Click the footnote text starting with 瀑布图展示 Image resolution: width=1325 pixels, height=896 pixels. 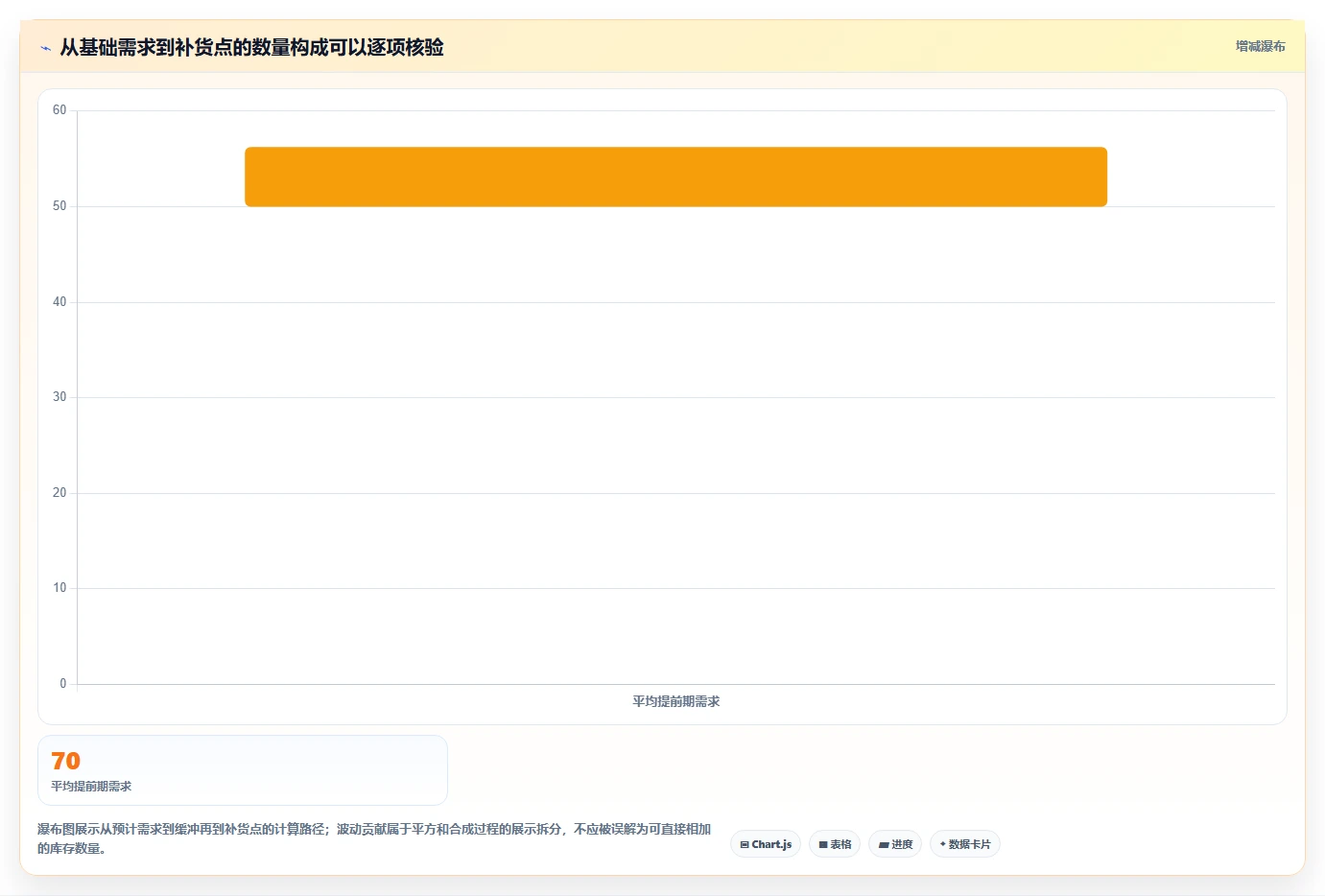(x=374, y=838)
